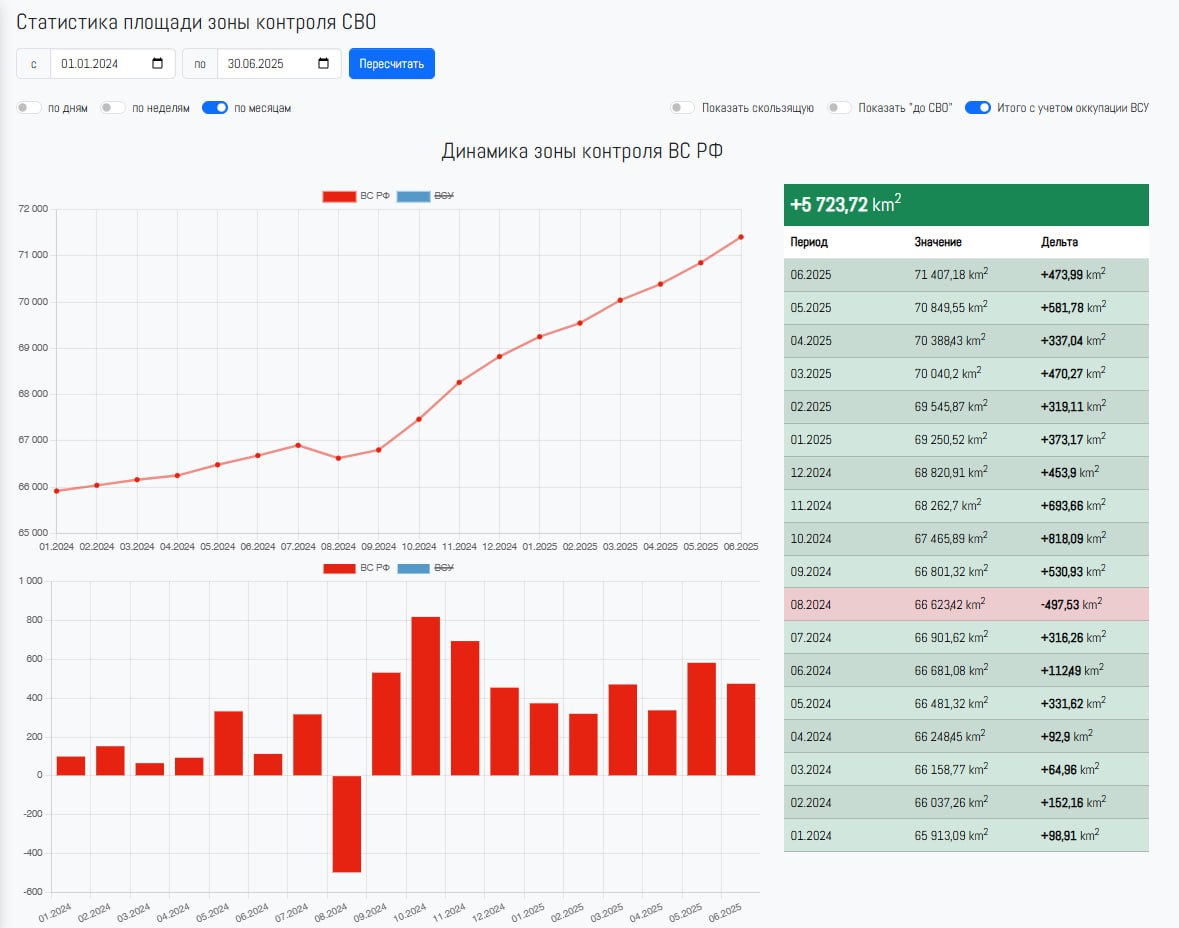Image resolution: width=1179 pixels, height=928 pixels.
Task: Click the Дельта column header
Action: [1059, 242]
